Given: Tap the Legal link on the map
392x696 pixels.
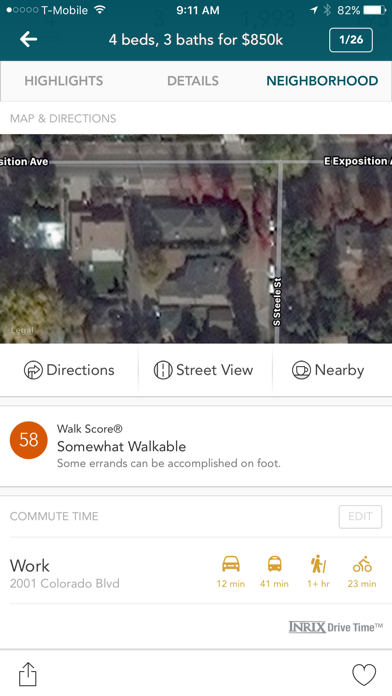Looking at the screenshot, I should 22,330.
